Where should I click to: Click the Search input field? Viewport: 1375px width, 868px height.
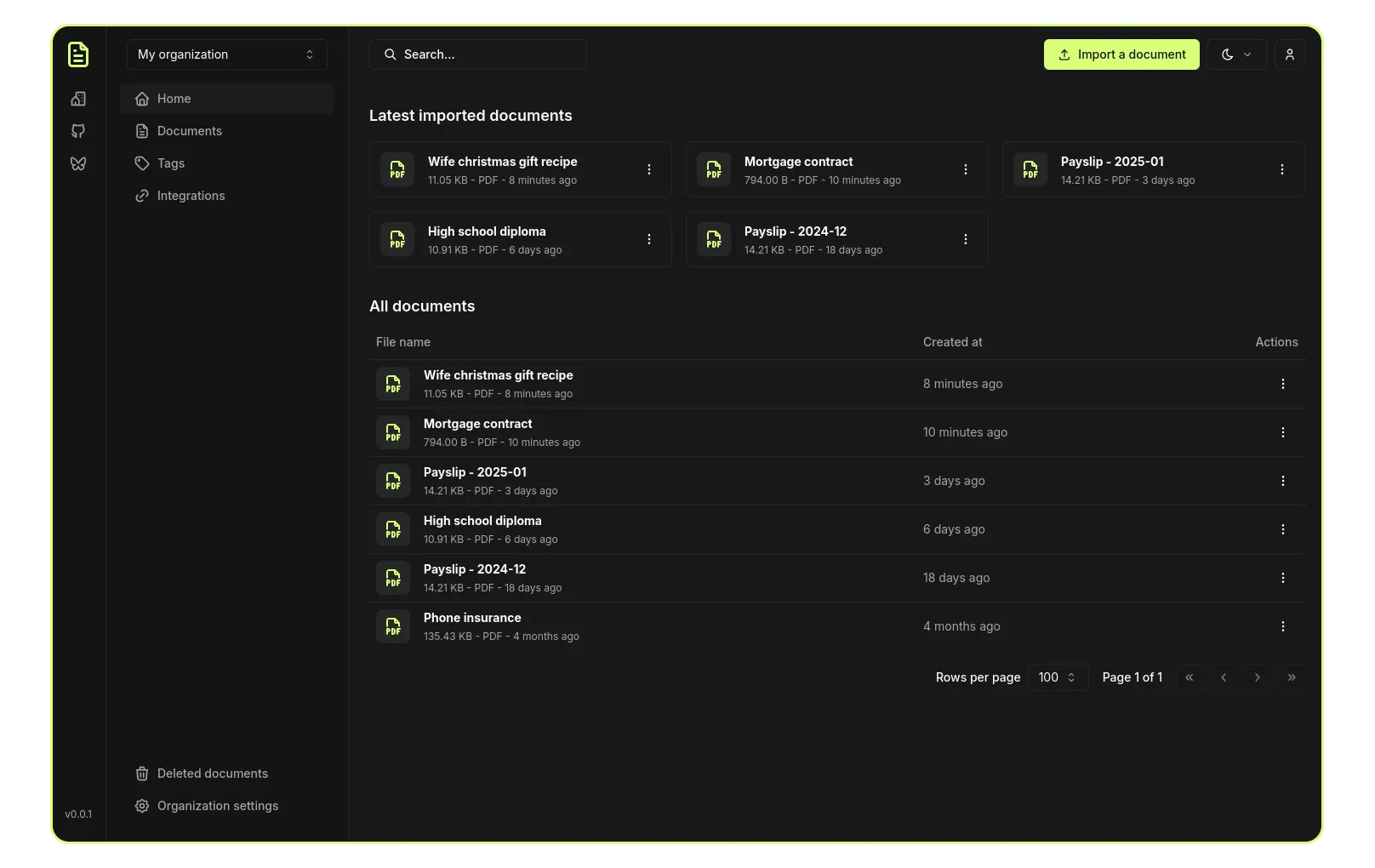click(478, 54)
